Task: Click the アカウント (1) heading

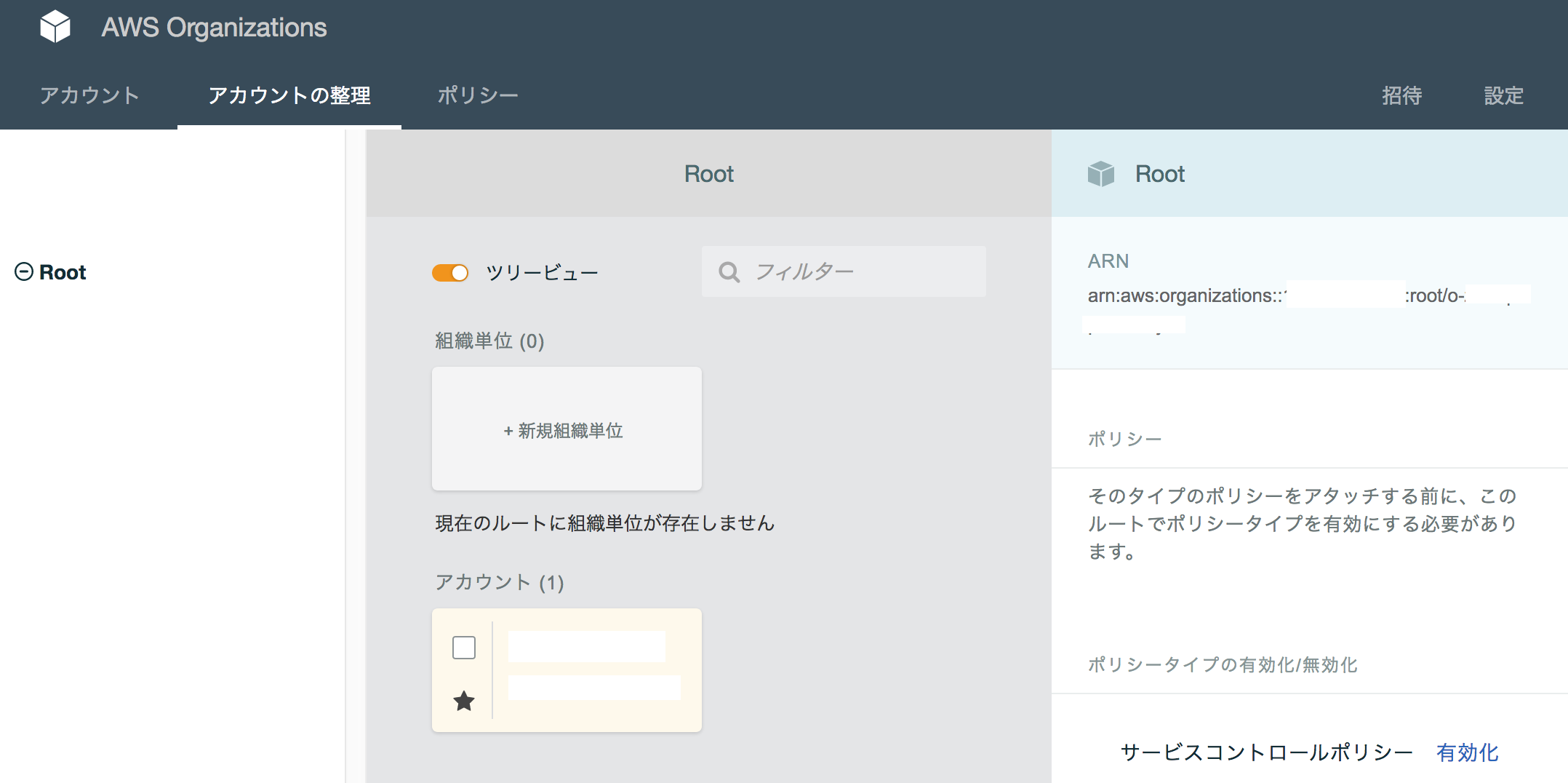Action: tap(500, 582)
